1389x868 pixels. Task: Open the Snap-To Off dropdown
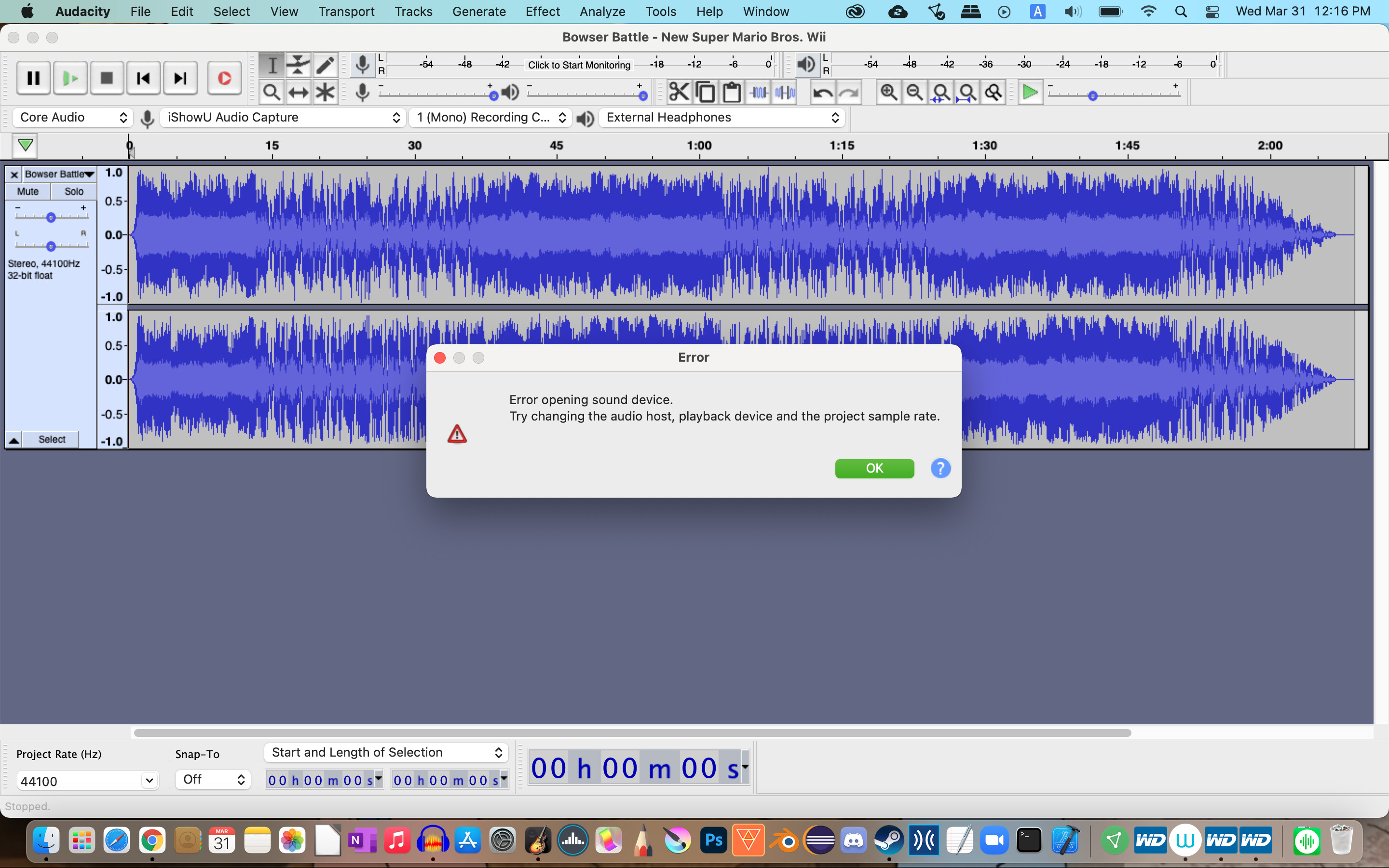(x=213, y=780)
